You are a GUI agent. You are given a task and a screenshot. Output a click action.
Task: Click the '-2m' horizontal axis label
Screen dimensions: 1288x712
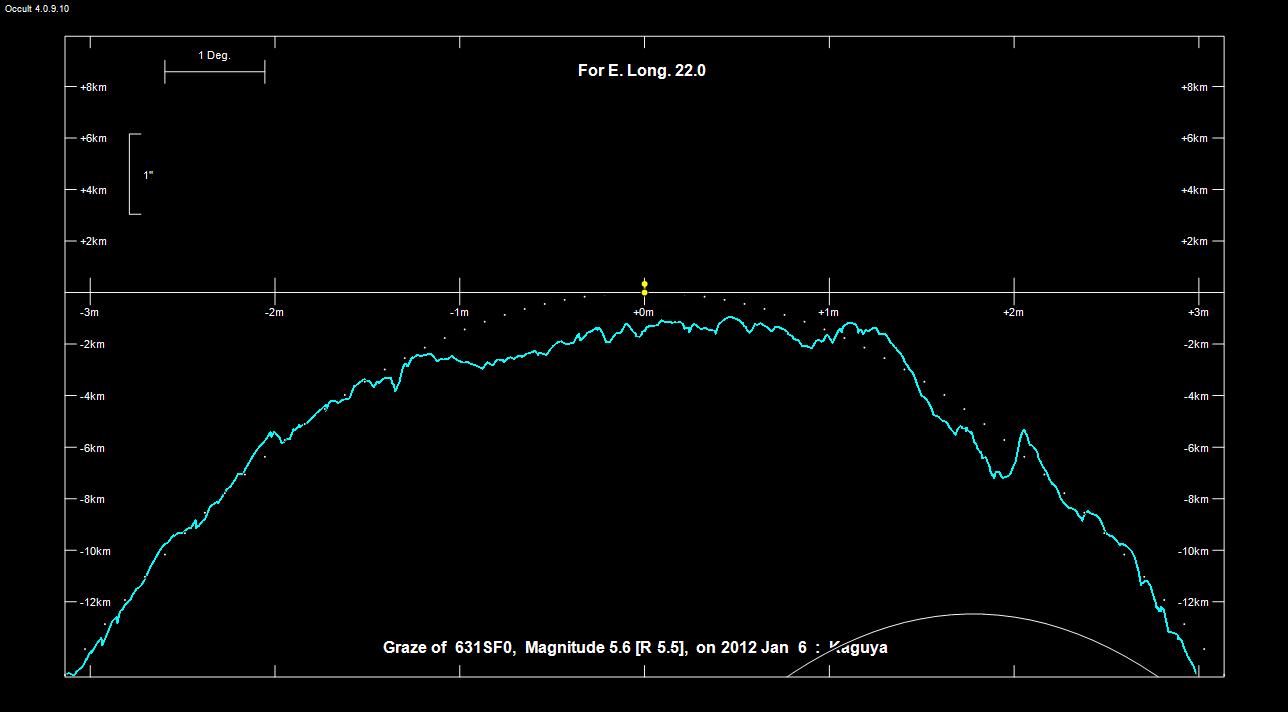(274, 313)
